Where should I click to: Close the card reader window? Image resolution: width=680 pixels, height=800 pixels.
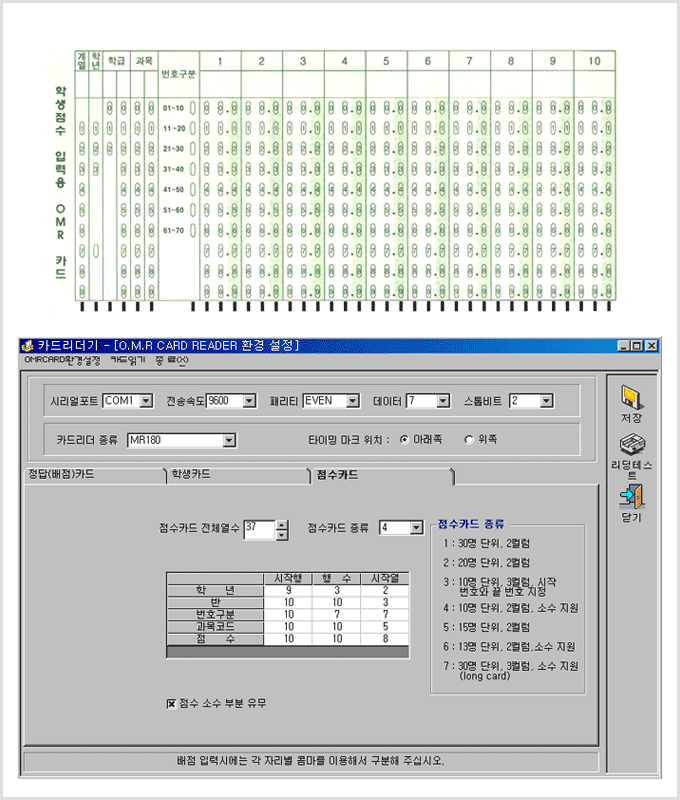(x=651, y=346)
